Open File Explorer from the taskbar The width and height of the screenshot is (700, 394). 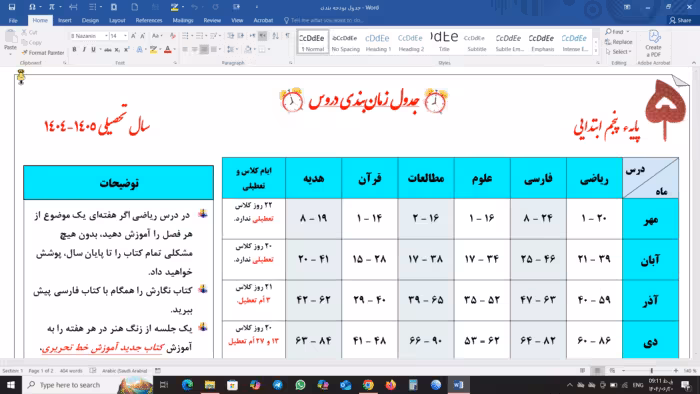coord(210,385)
